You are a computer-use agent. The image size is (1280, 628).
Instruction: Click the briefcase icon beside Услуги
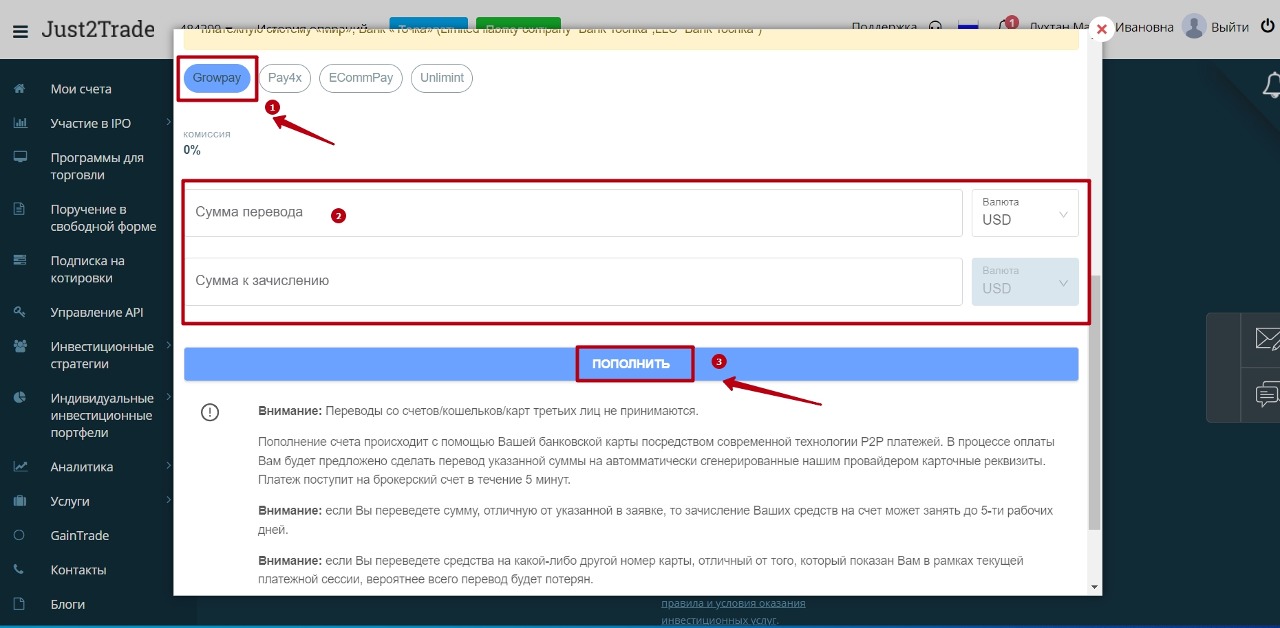click(19, 501)
